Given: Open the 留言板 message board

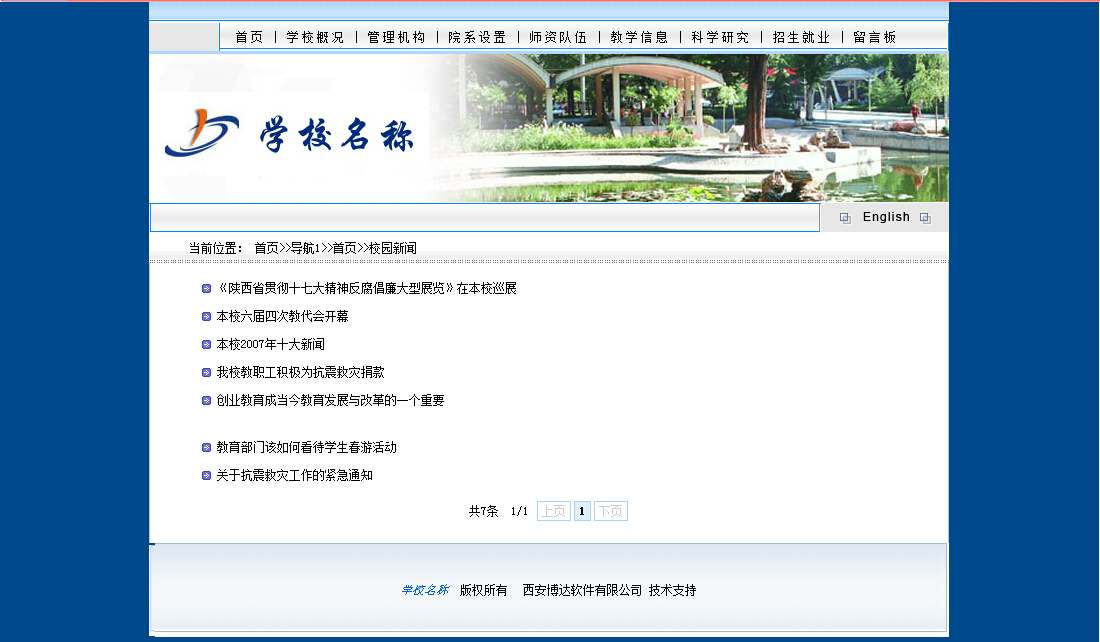Looking at the screenshot, I should [x=875, y=37].
